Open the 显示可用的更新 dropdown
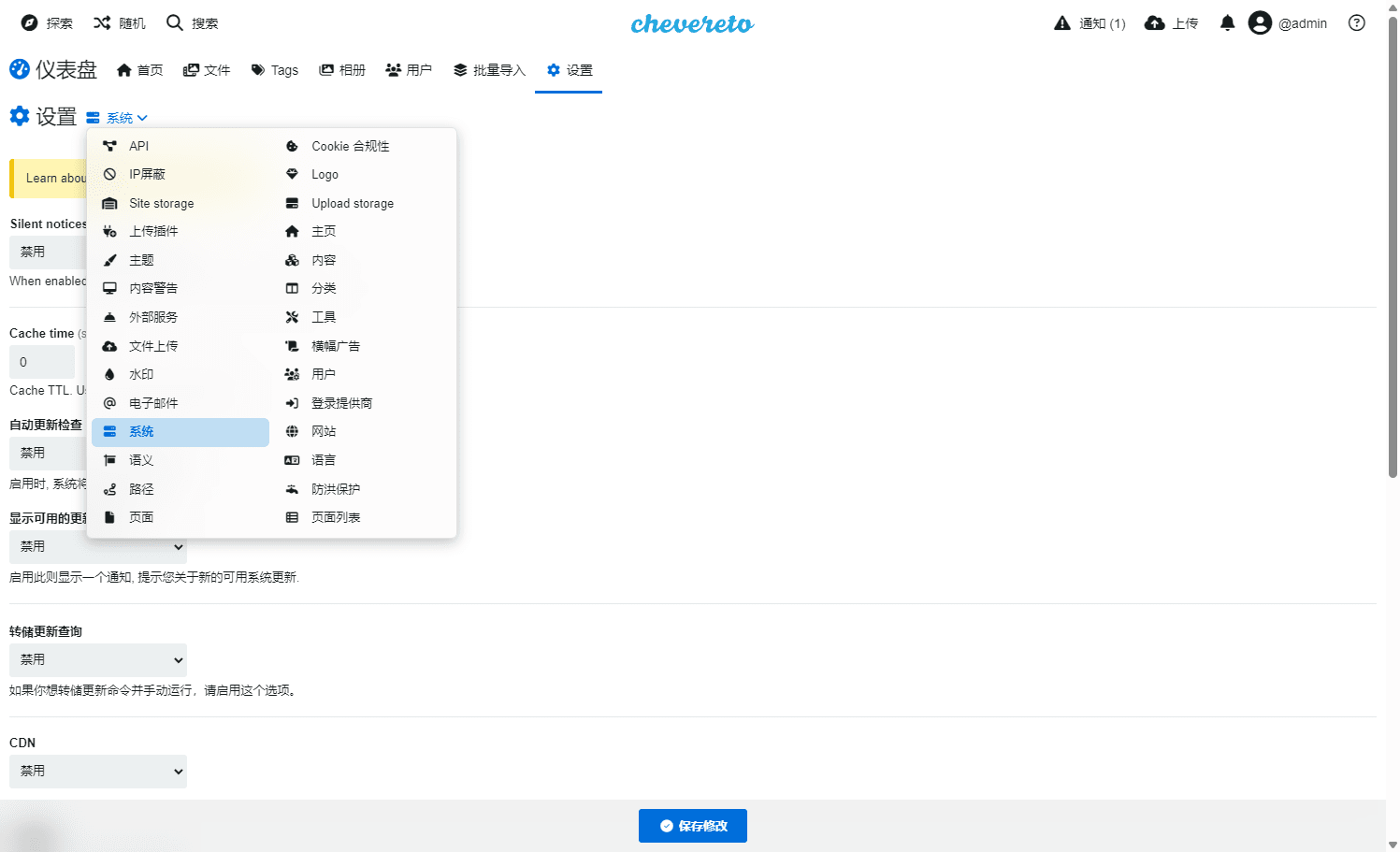The image size is (1400, 852). pyautogui.click(x=98, y=547)
